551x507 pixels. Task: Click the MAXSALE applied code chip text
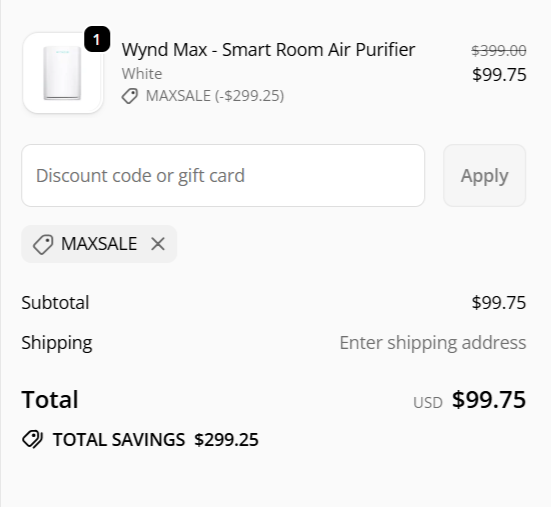99,244
